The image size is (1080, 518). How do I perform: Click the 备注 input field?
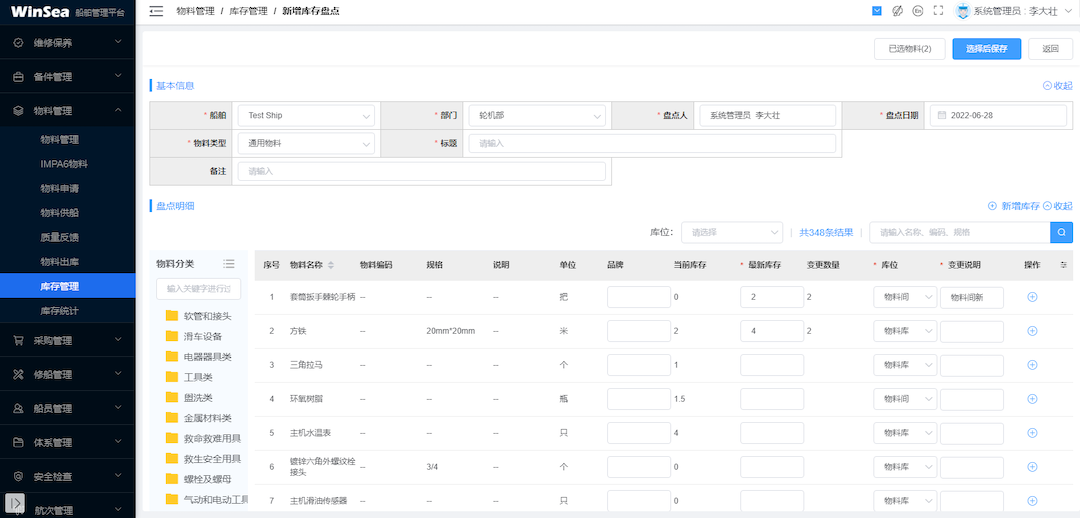tap(422, 172)
